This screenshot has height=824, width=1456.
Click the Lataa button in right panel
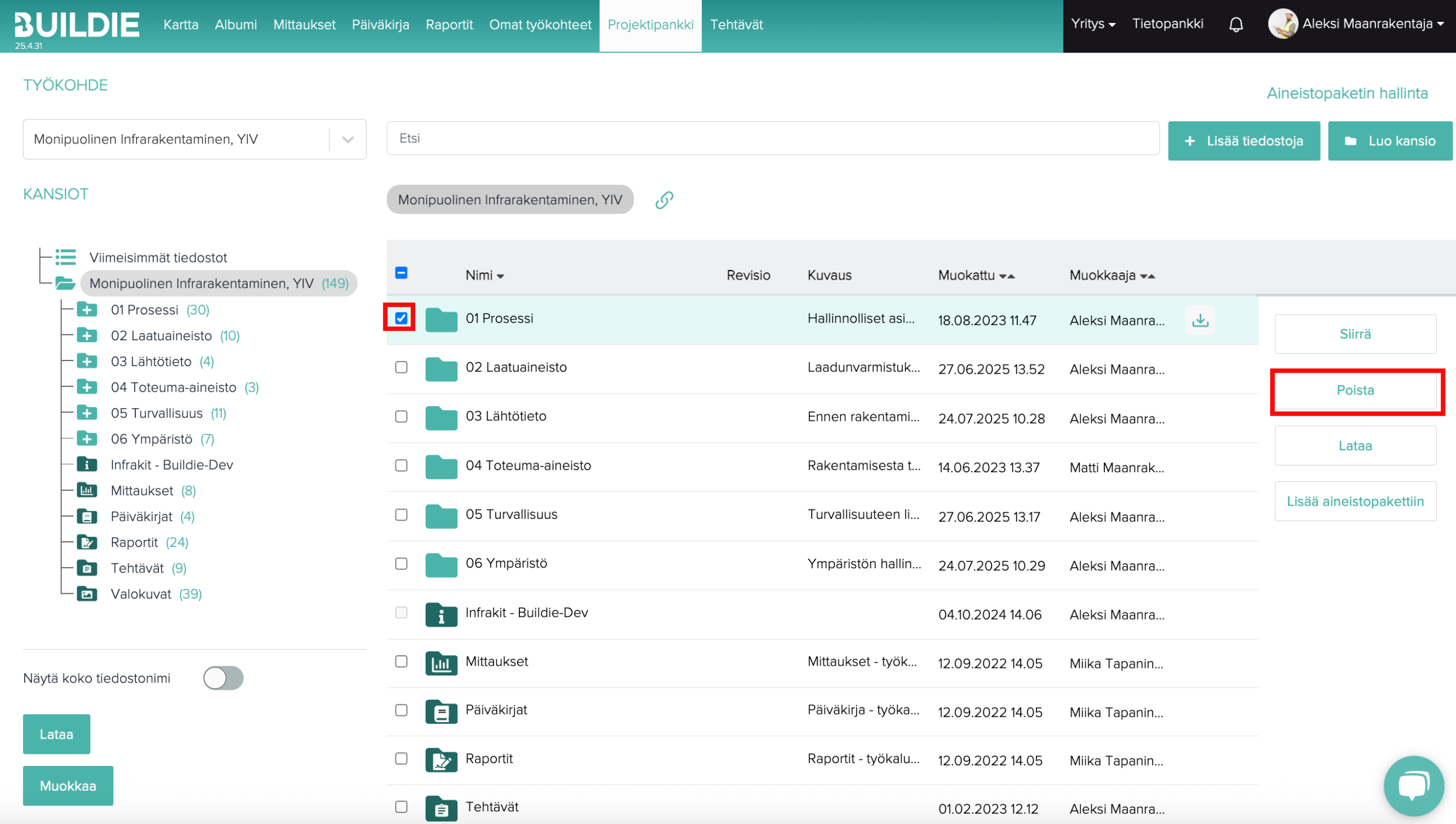coord(1355,446)
